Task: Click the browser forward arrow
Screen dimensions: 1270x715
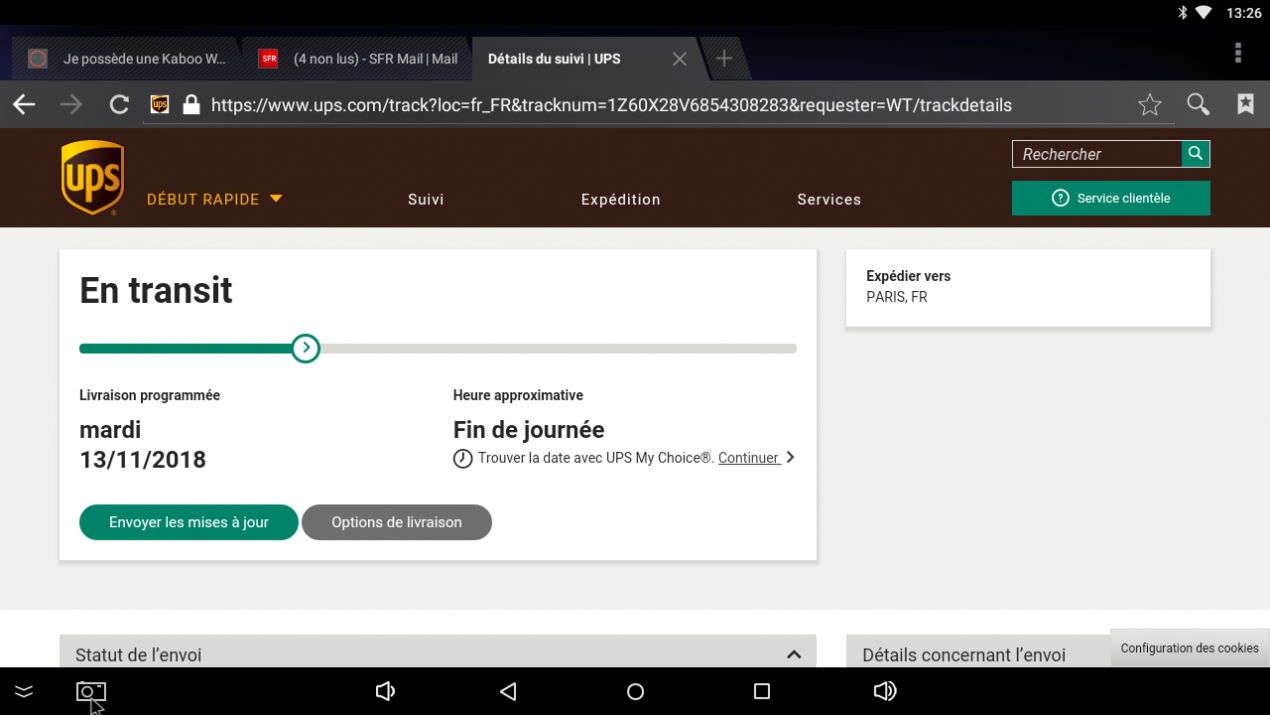Action: click(71, 104)
